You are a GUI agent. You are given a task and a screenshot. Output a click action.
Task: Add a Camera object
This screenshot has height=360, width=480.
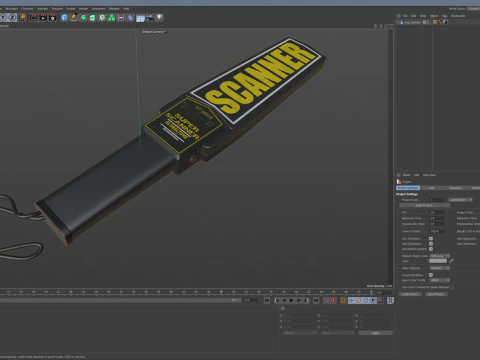pos(150,17)
